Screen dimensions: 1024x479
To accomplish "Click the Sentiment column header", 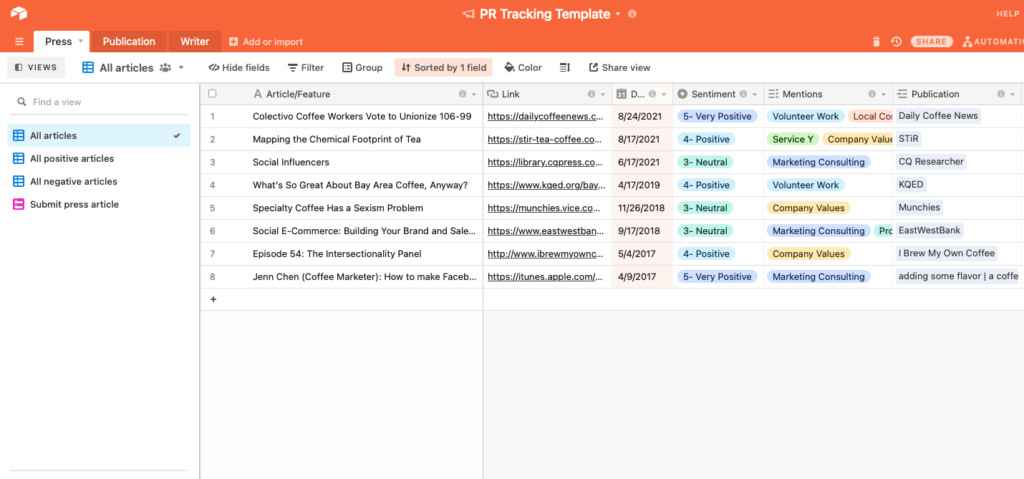I will 718,94.
